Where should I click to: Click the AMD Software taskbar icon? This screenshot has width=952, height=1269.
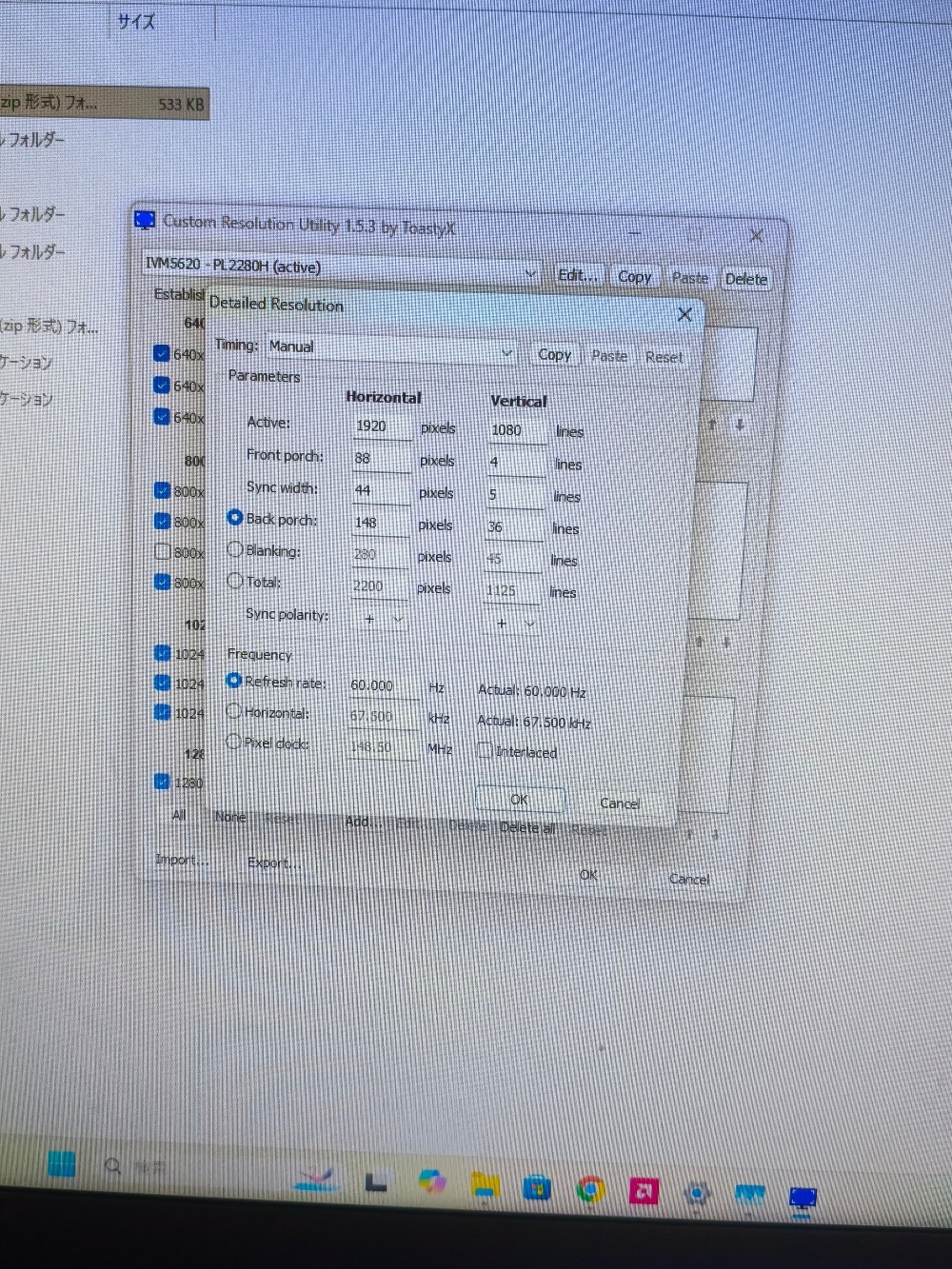tap(644, 1191)
